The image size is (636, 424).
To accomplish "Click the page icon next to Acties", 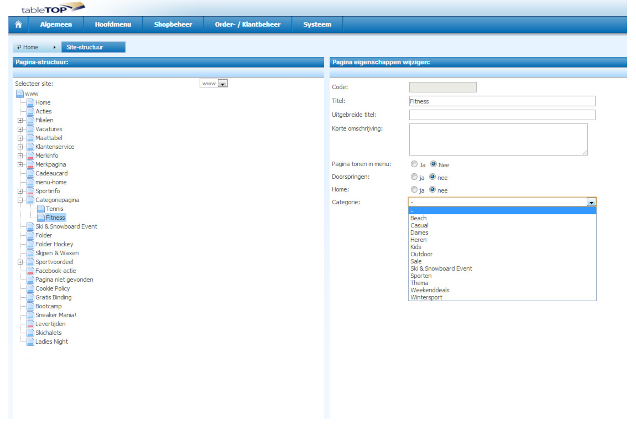I will (30, 111).
